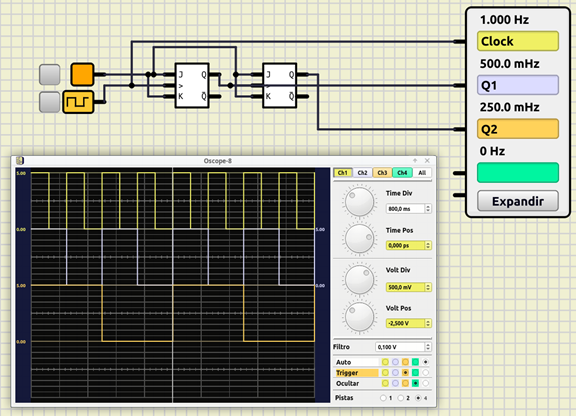The image size is (576, 416).
Task: Click the yellow Clock channel label
Action: (518, 41)
